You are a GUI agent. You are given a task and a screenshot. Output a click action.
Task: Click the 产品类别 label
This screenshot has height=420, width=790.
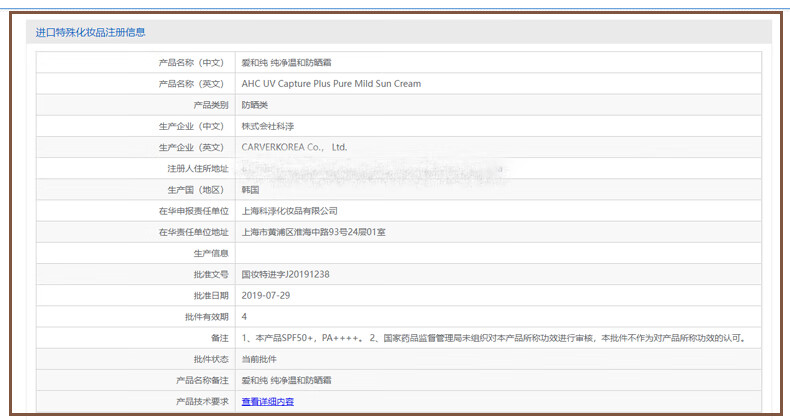click(x=211, y=105)
